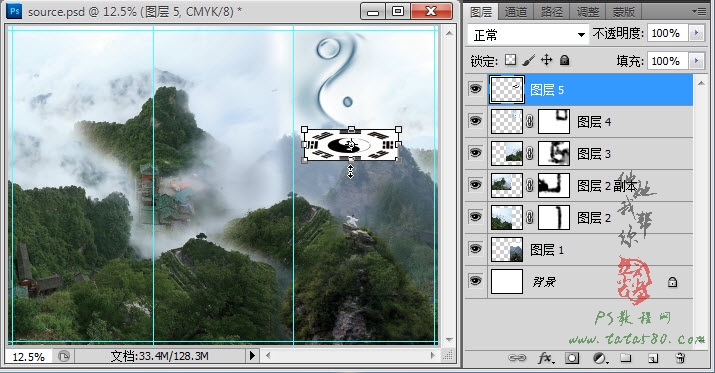Create new adjustment layer icon
The width and height of the screenshot is (715, 373).
[600, 358]
